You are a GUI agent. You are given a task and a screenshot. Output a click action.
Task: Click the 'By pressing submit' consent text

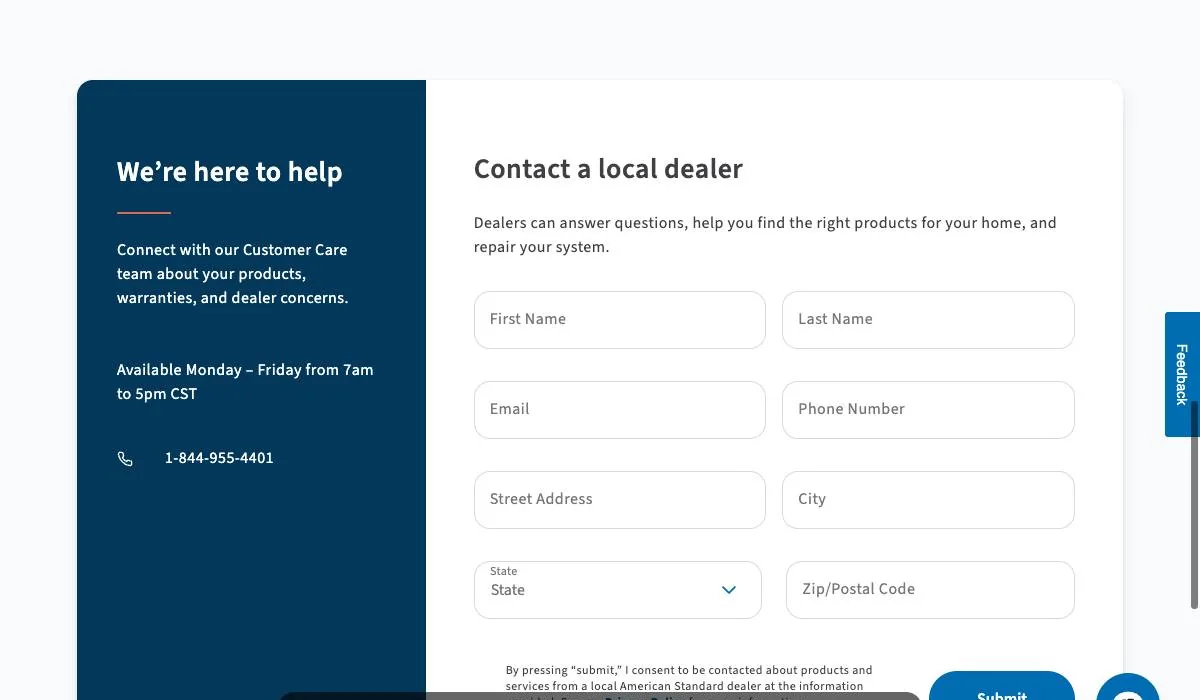tap(689, 681)
